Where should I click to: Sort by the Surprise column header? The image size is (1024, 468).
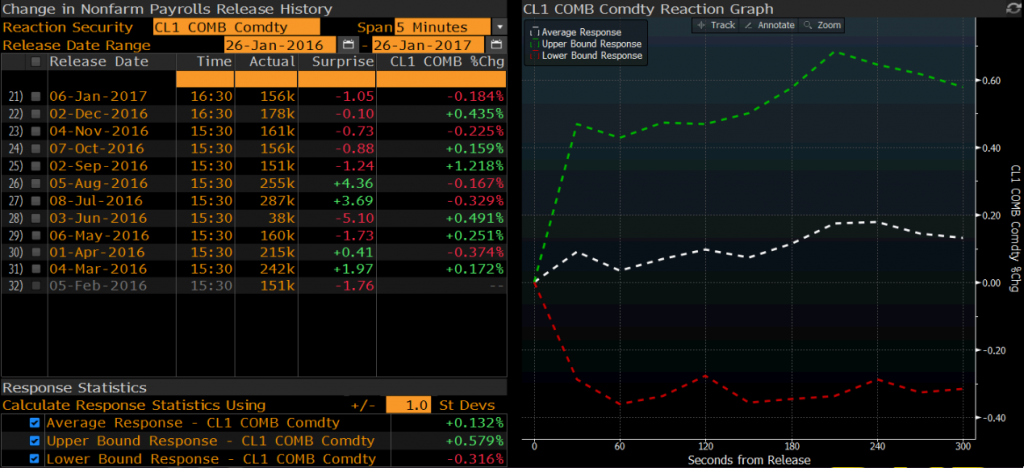tap(343, 61)
